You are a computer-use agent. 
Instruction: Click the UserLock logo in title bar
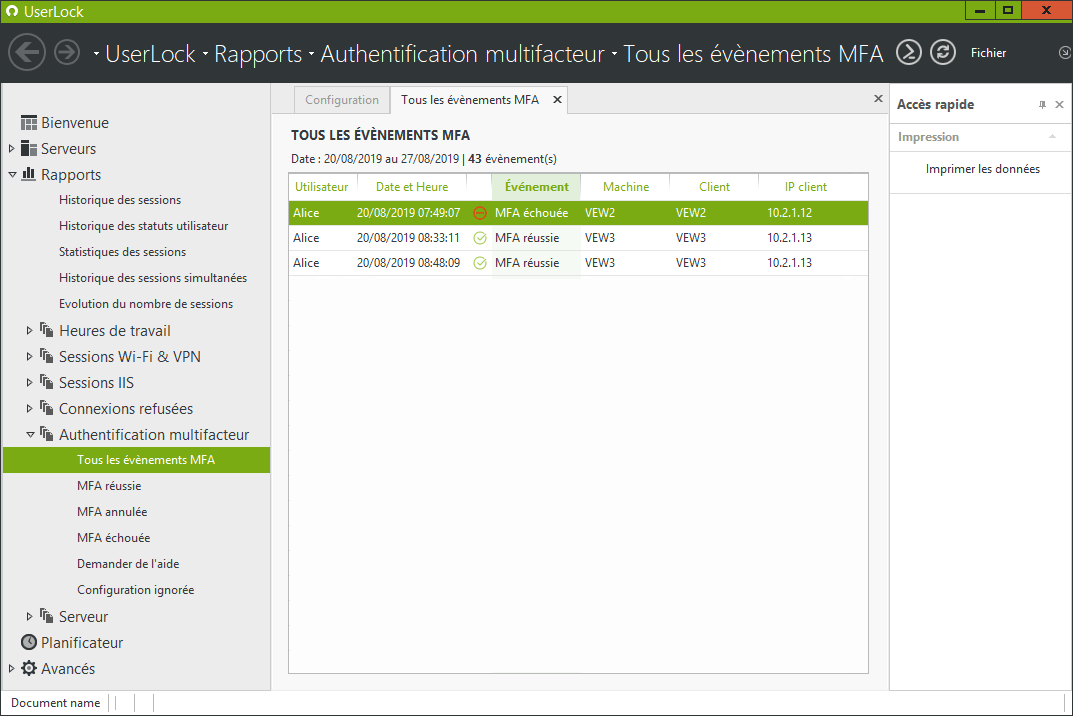12,11
